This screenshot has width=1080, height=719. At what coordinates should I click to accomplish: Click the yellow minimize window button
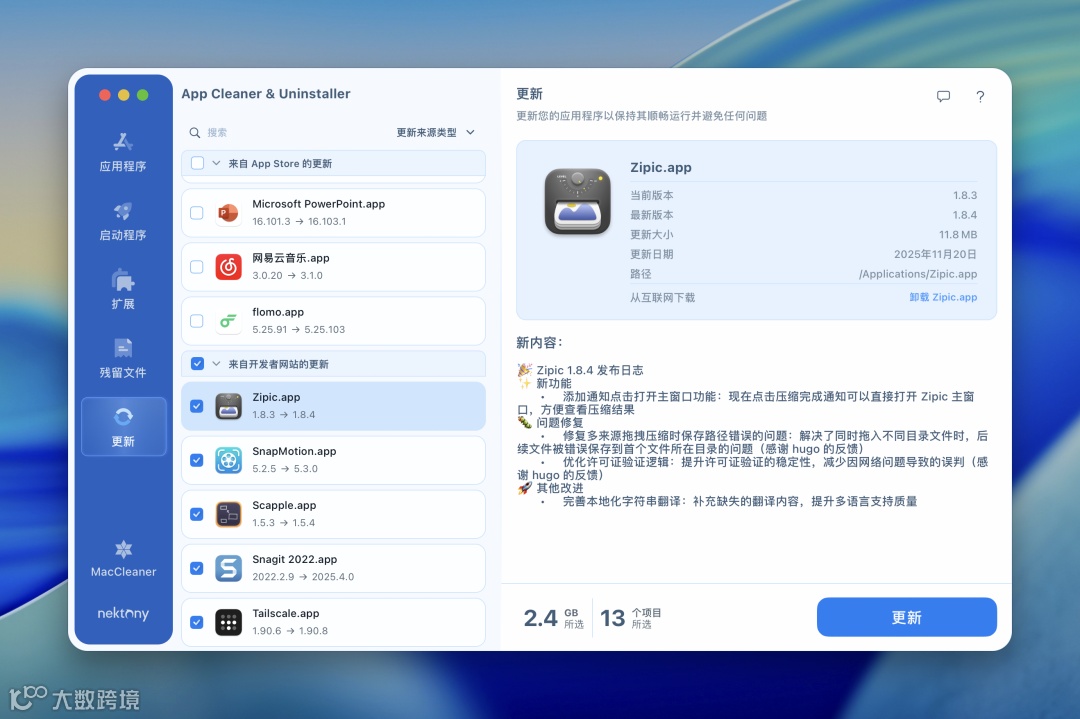(x=124, y=95)
